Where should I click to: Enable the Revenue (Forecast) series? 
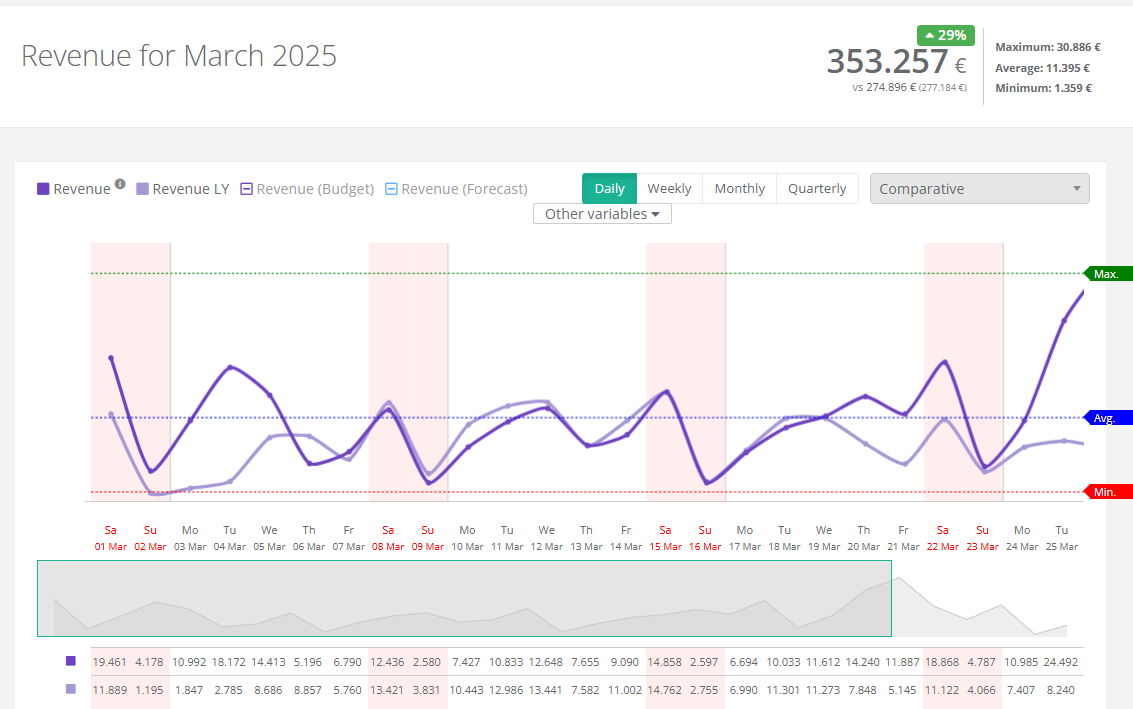tap(456, 189)
